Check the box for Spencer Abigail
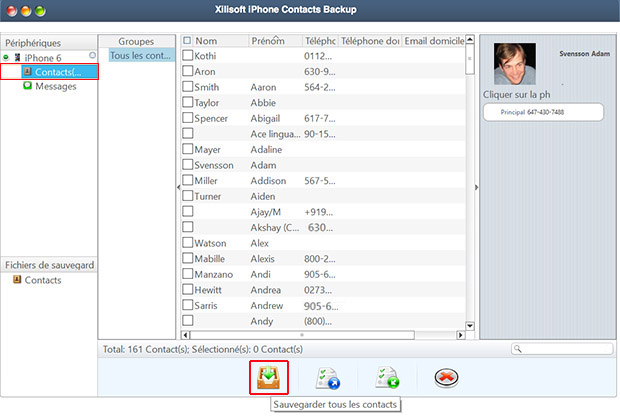Image resolution: width=620 pixels, height=416 pixels. (x=187, y=118)
